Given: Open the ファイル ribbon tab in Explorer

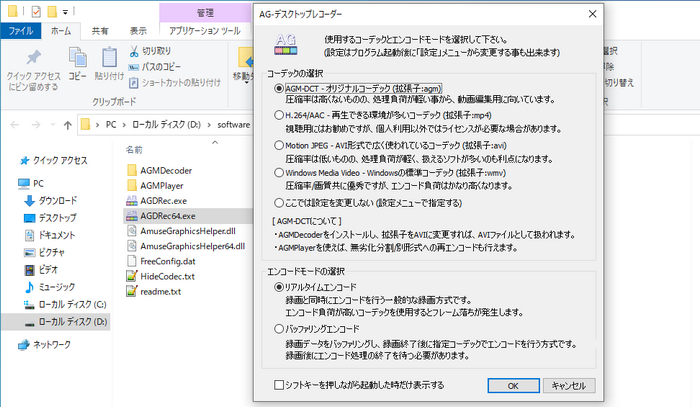Looking at the screenshot, I should click(x=21, y=31).
